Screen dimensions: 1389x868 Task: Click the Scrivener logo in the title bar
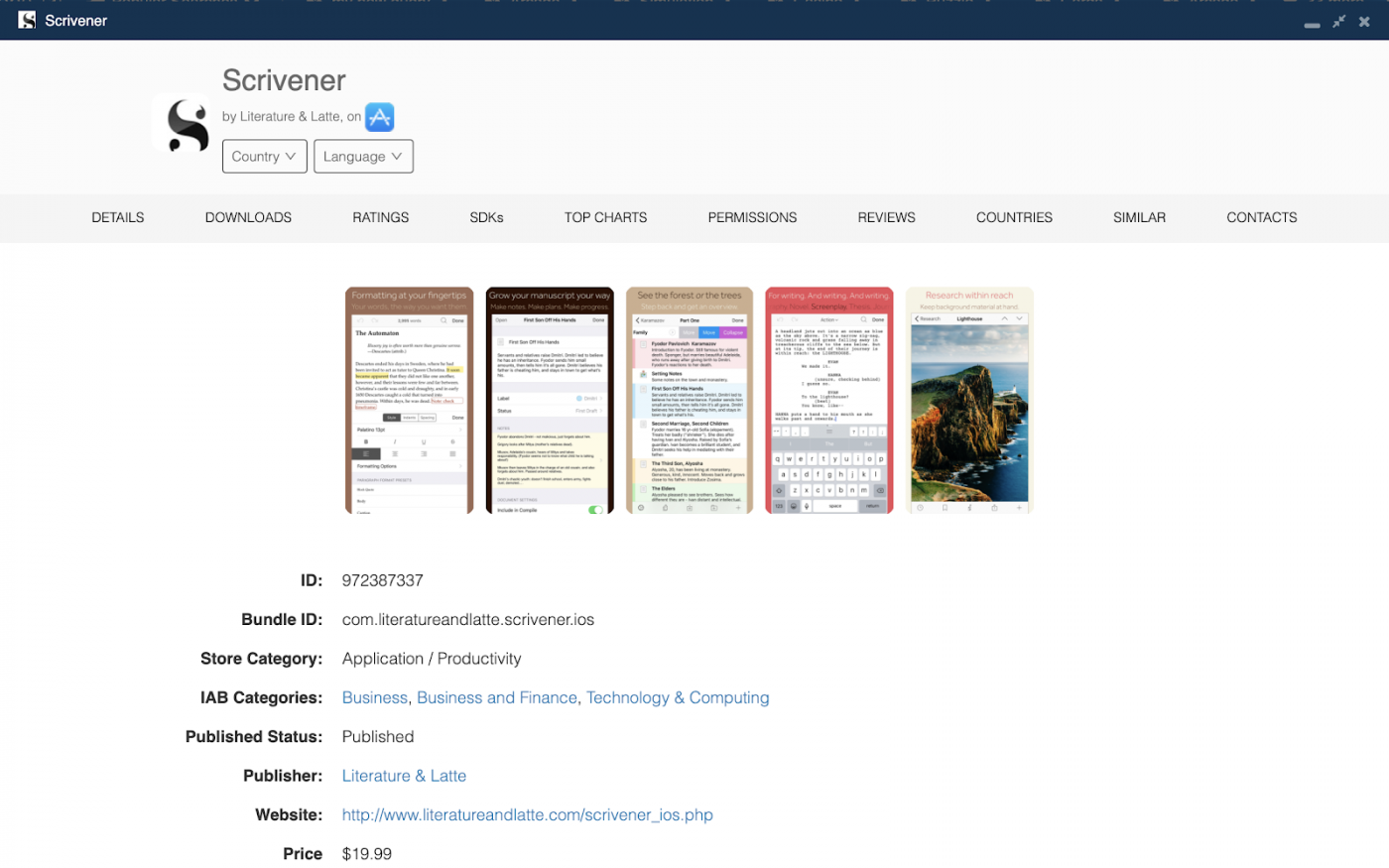tap(26, 20)
